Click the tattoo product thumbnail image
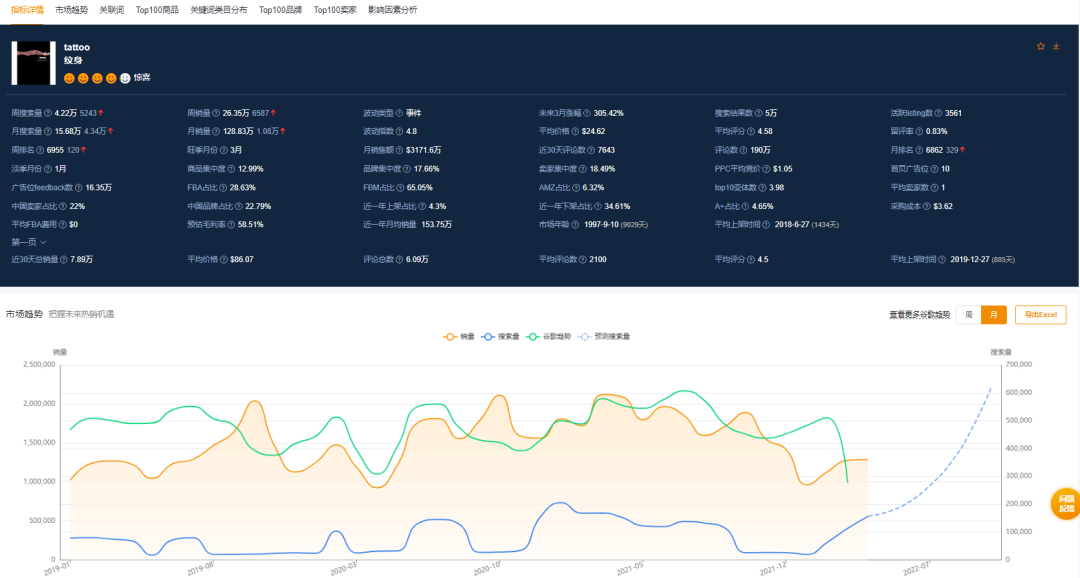This screenshot has height=578, width=1080. (x=33, y=63)
